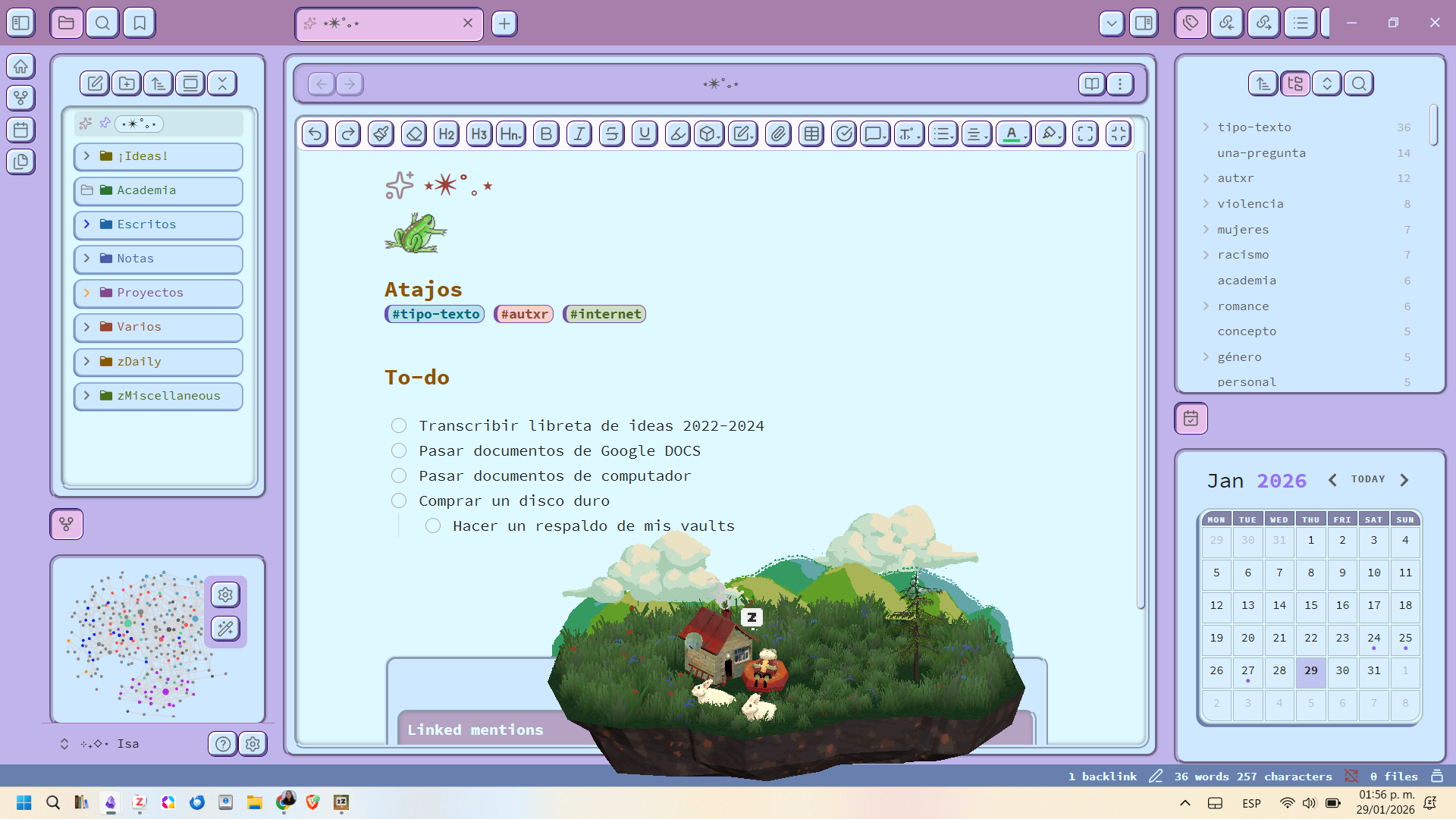Undo the last edit in the note
Screen dimensions: 1456x819
pyautogui.click(x=315, y=133)
